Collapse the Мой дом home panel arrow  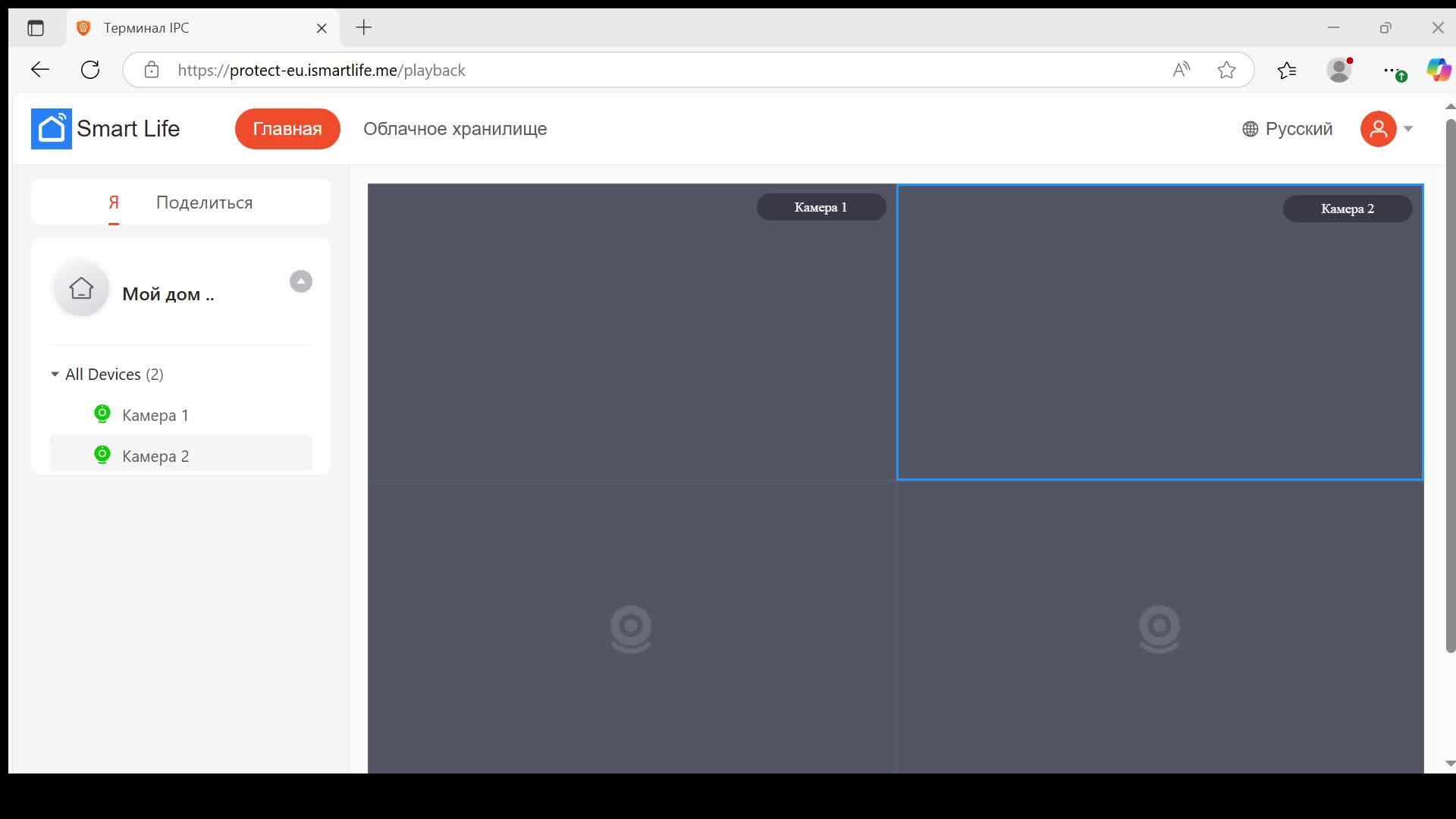301,281
